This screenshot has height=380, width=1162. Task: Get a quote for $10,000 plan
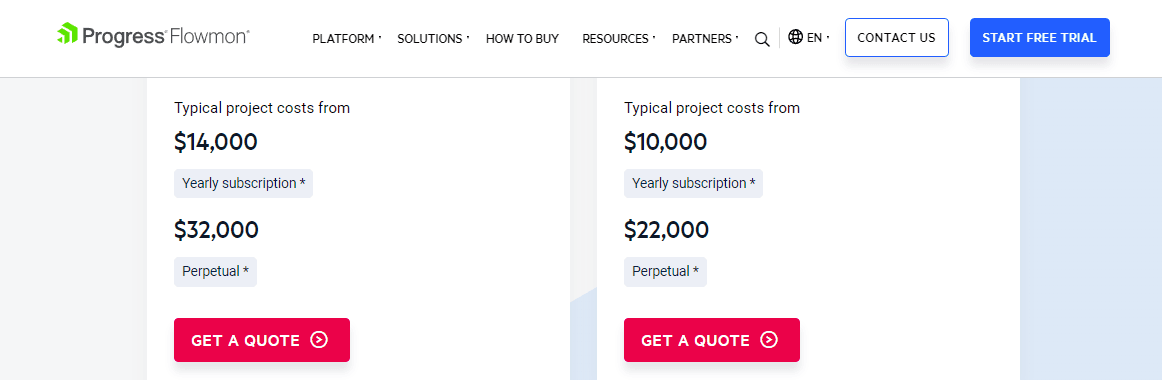pos(711,340)
